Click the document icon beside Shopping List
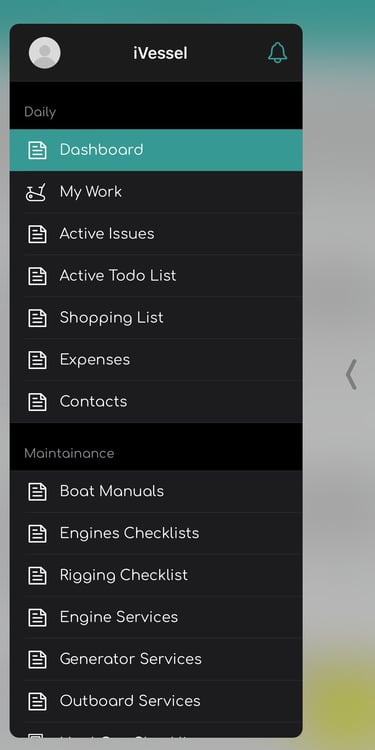 tap(37, 318)
